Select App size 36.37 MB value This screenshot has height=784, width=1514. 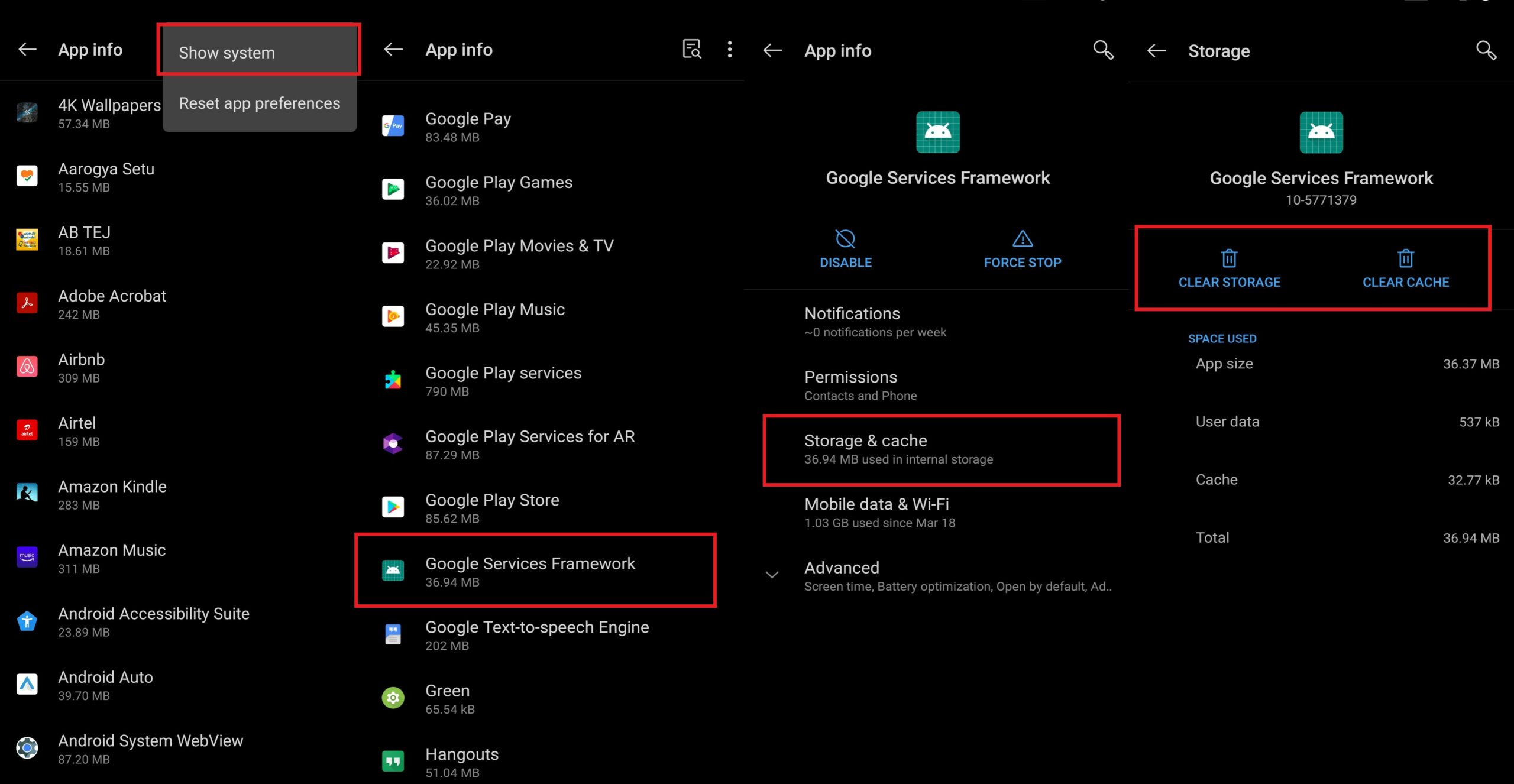pyautogui.click(x=1471, y=364)
